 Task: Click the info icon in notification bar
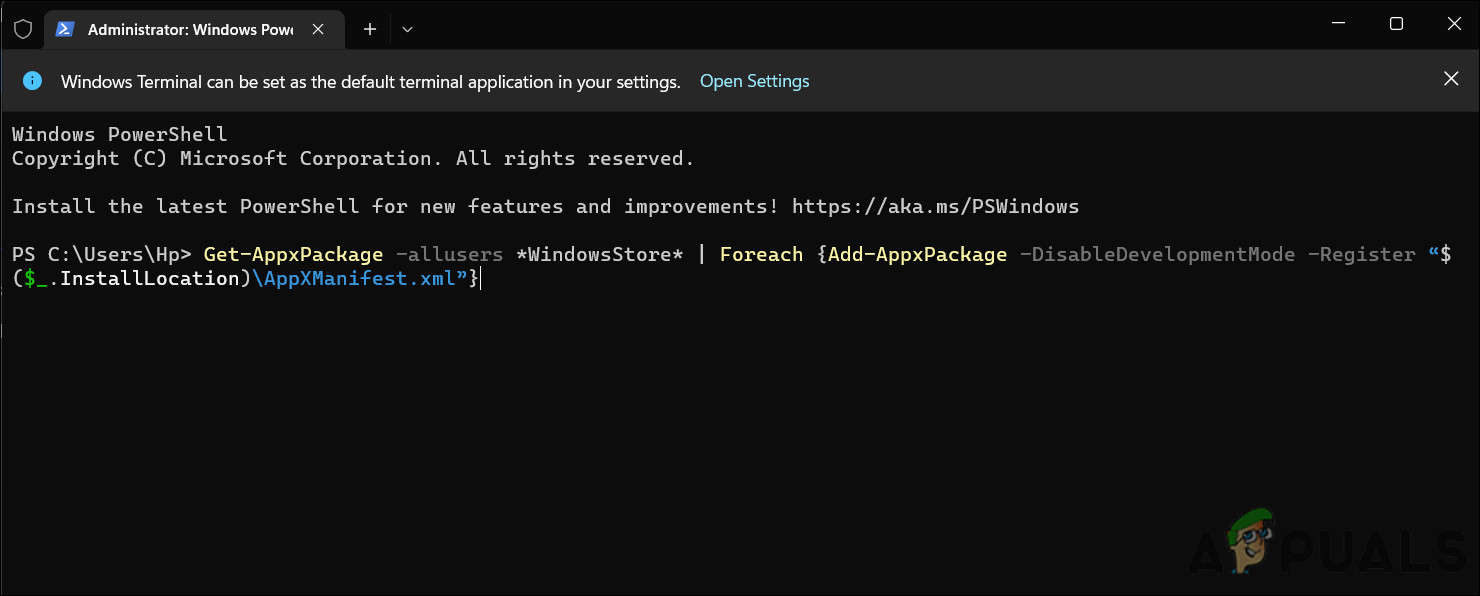click(33, 81)
